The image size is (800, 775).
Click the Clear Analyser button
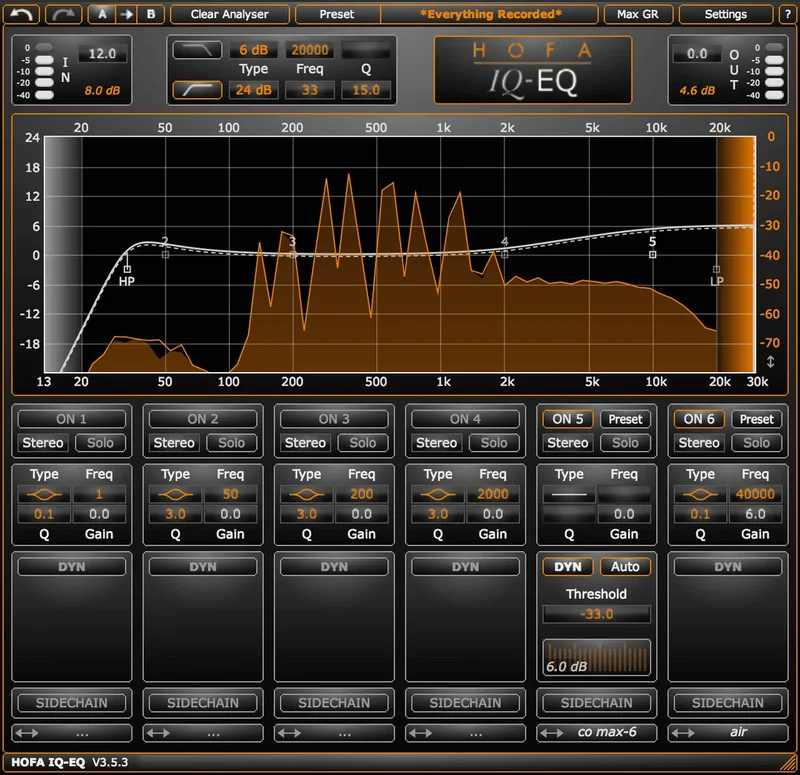pyautogui.click(x=230, y=14)
